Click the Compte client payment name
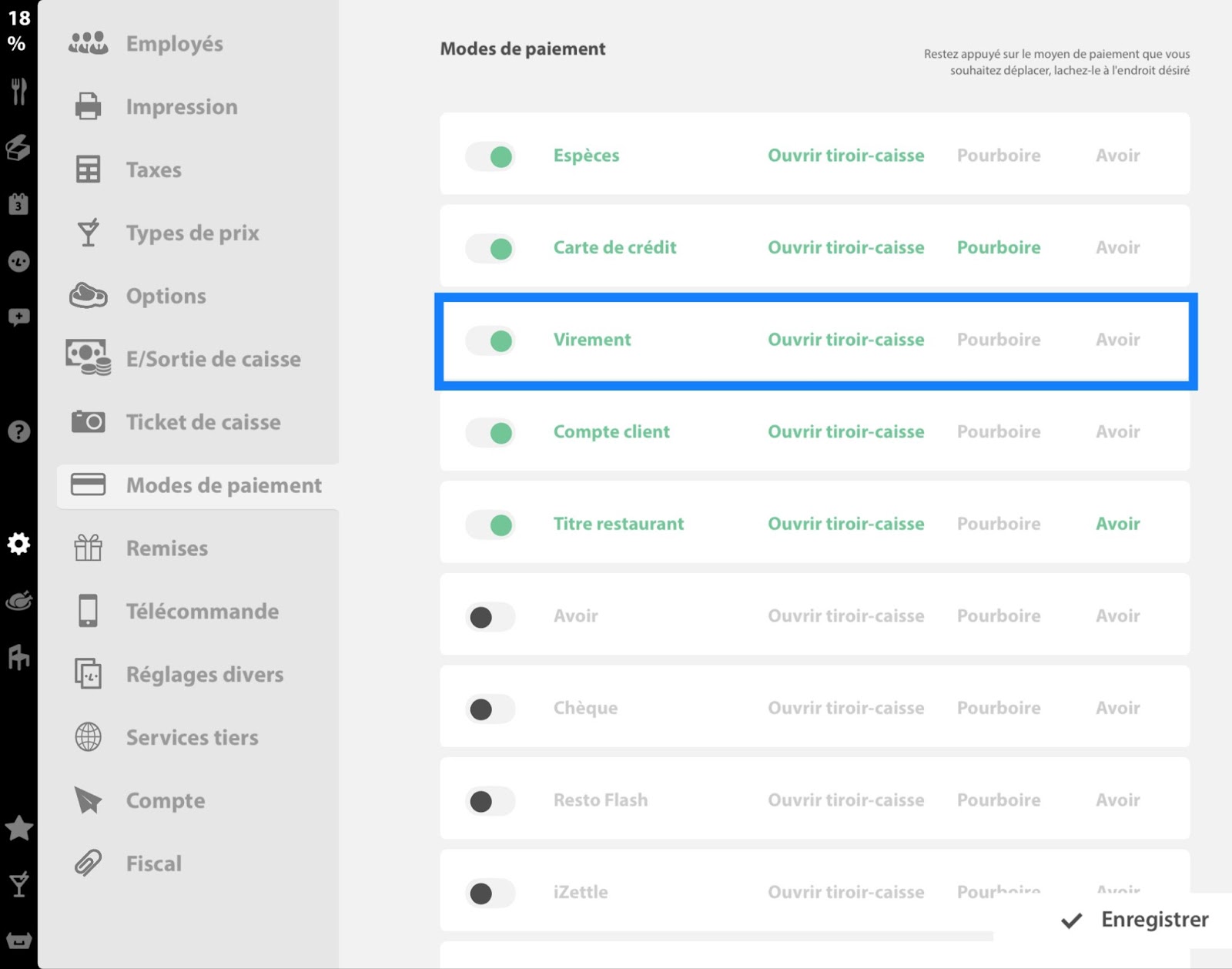This screenshot has height=969, width=1232. [x=611, y=432]
